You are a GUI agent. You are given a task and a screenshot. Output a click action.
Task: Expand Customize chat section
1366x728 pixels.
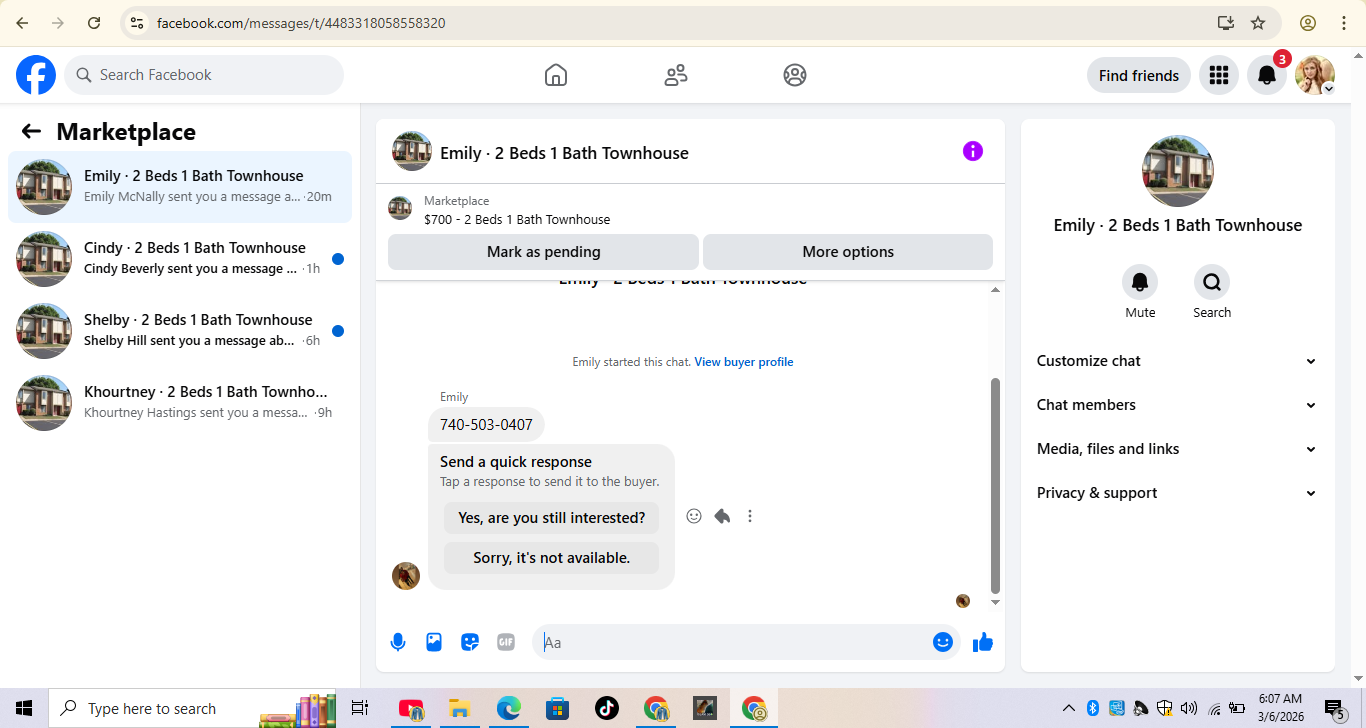point(1177,361)
